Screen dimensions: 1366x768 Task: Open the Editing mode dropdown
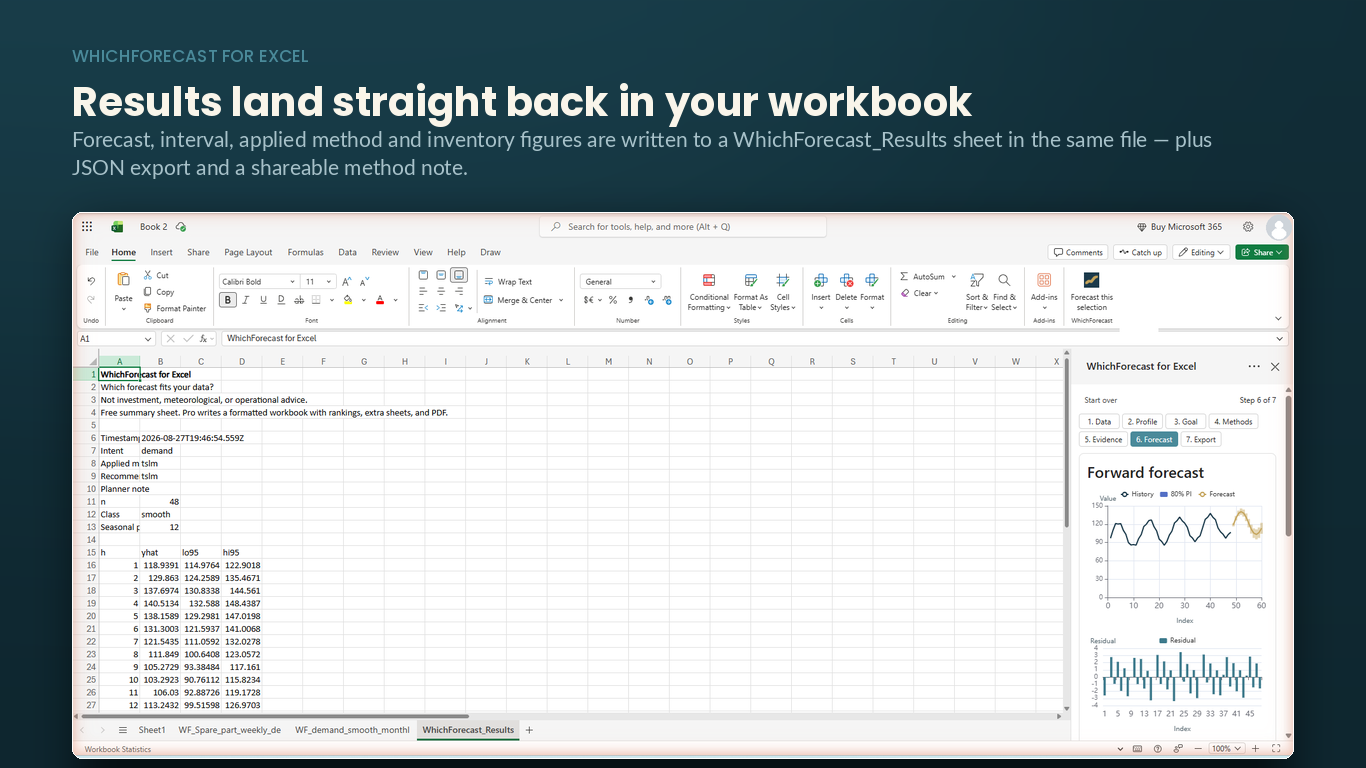1202,253
